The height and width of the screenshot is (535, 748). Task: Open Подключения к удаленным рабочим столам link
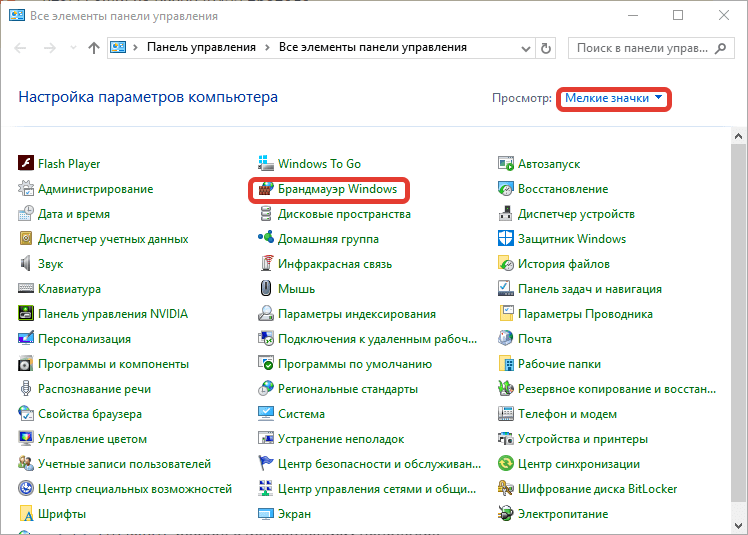pos(377,338)
